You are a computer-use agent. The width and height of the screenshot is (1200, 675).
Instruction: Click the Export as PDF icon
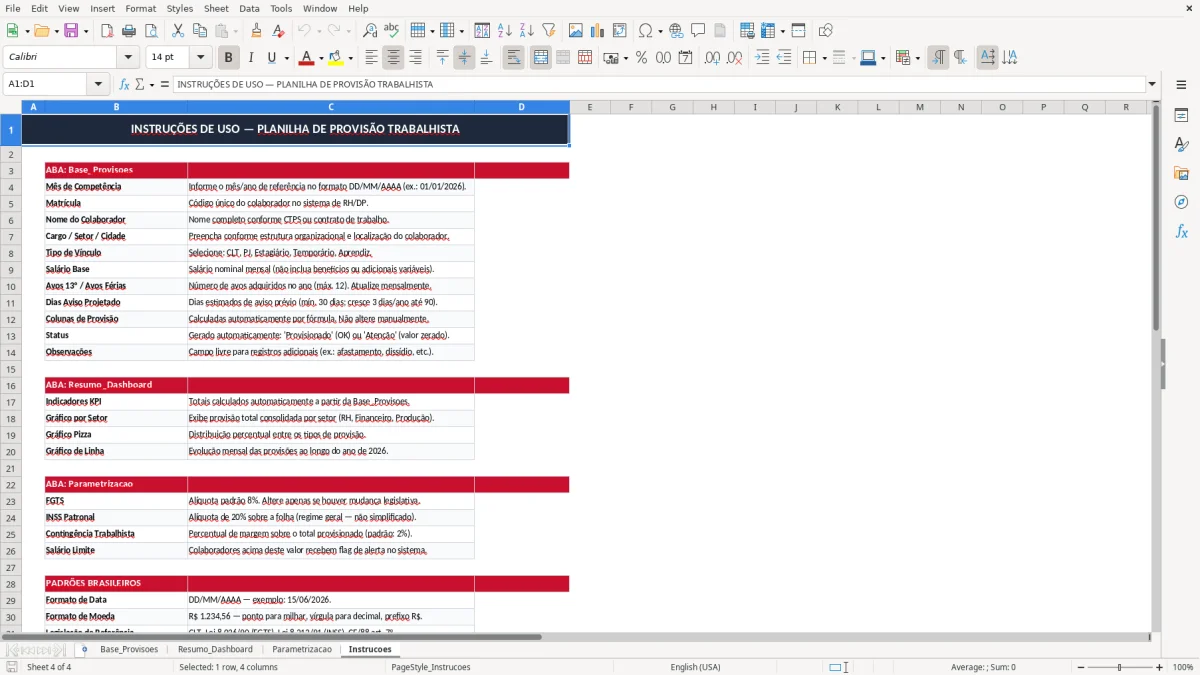107,31
